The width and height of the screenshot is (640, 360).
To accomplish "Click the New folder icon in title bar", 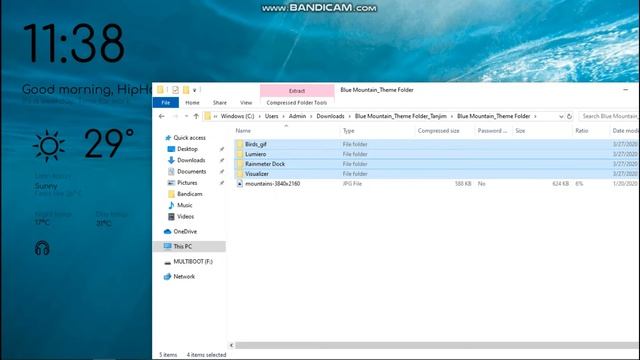I will 186,90.
